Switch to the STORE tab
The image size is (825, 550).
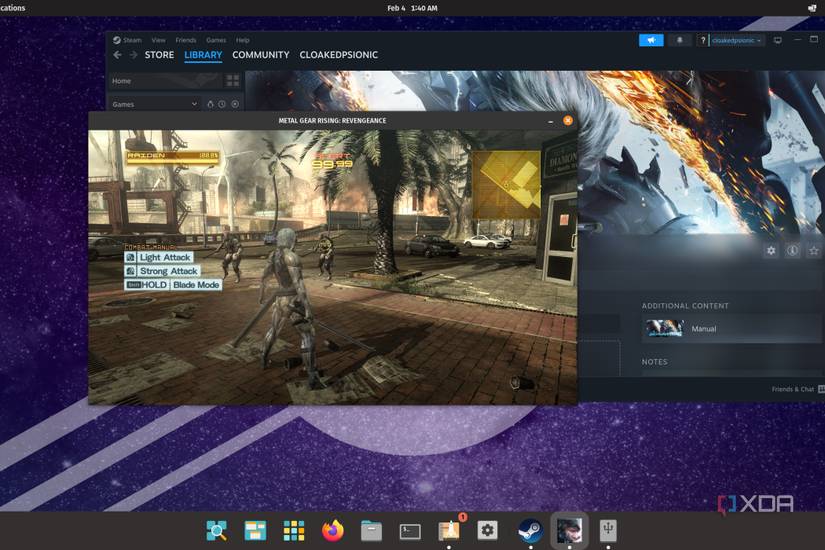tap(159, 55)
